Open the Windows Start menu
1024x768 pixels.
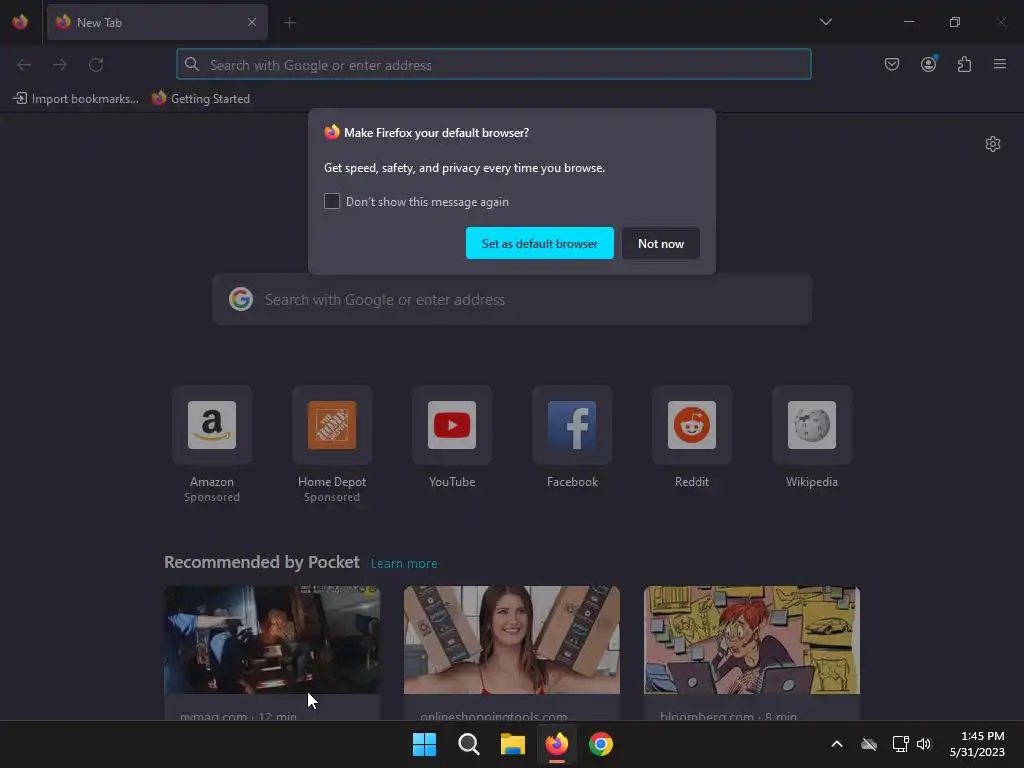pos(424,744)
